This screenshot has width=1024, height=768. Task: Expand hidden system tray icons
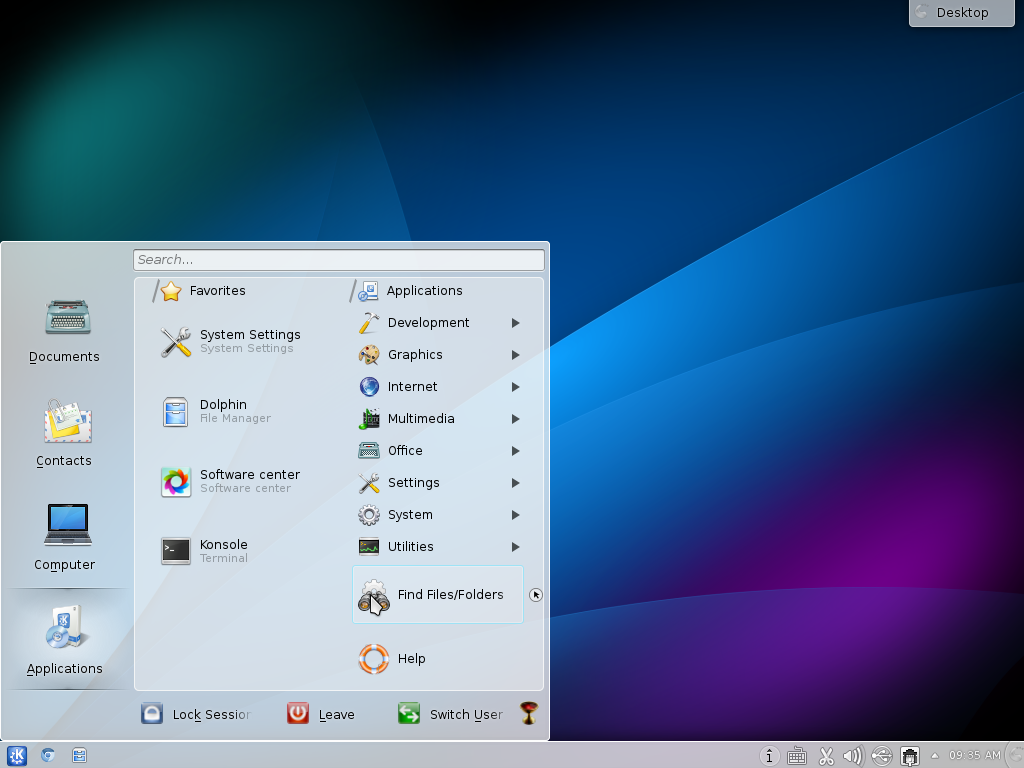tap(932, 756)
